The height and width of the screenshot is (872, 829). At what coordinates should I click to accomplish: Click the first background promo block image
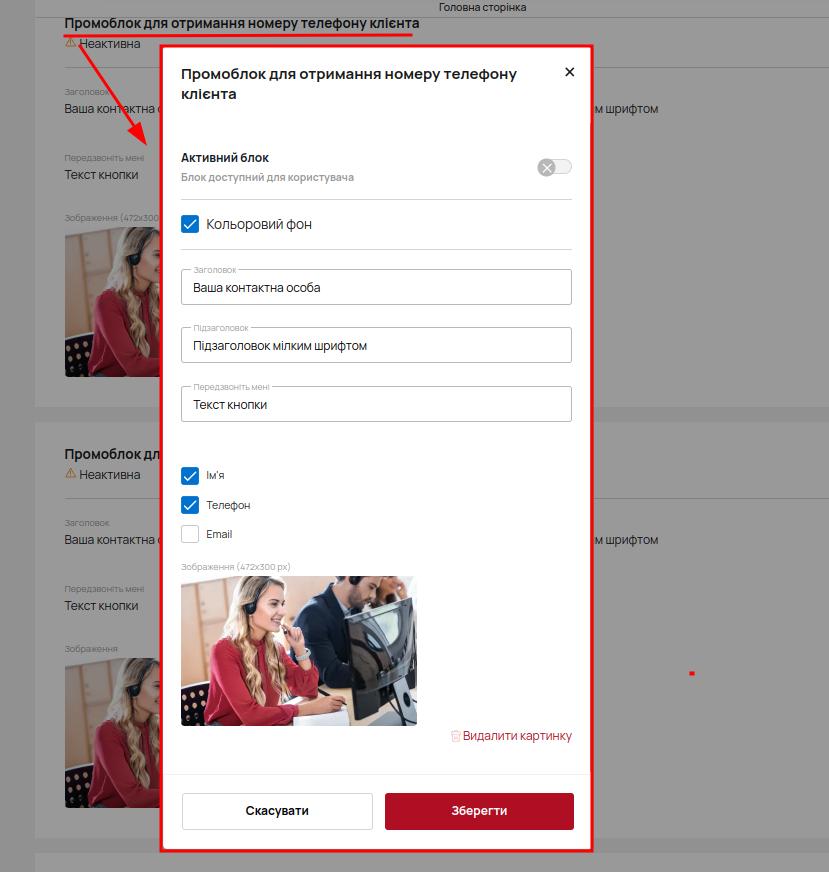[x=112, y=302]
